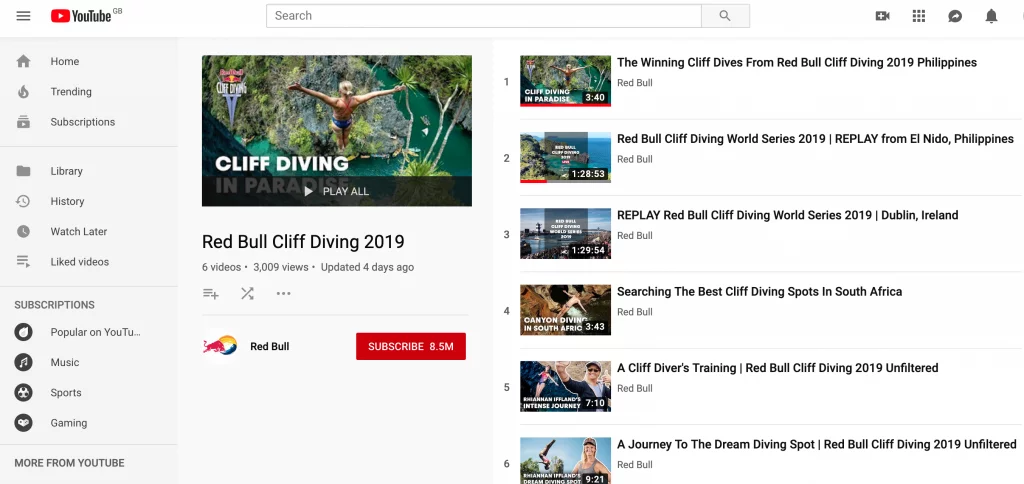Click the Red Bull channel avatar

tap(220, 346)
